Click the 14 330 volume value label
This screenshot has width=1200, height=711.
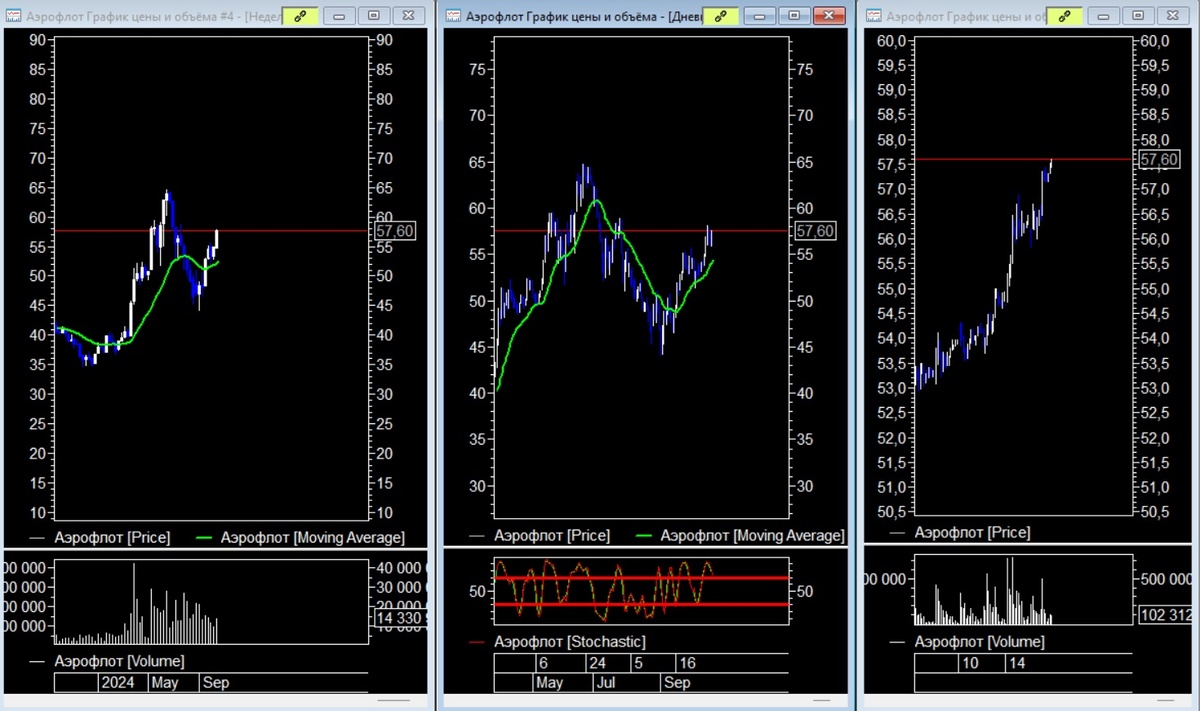tap(400, 619)
